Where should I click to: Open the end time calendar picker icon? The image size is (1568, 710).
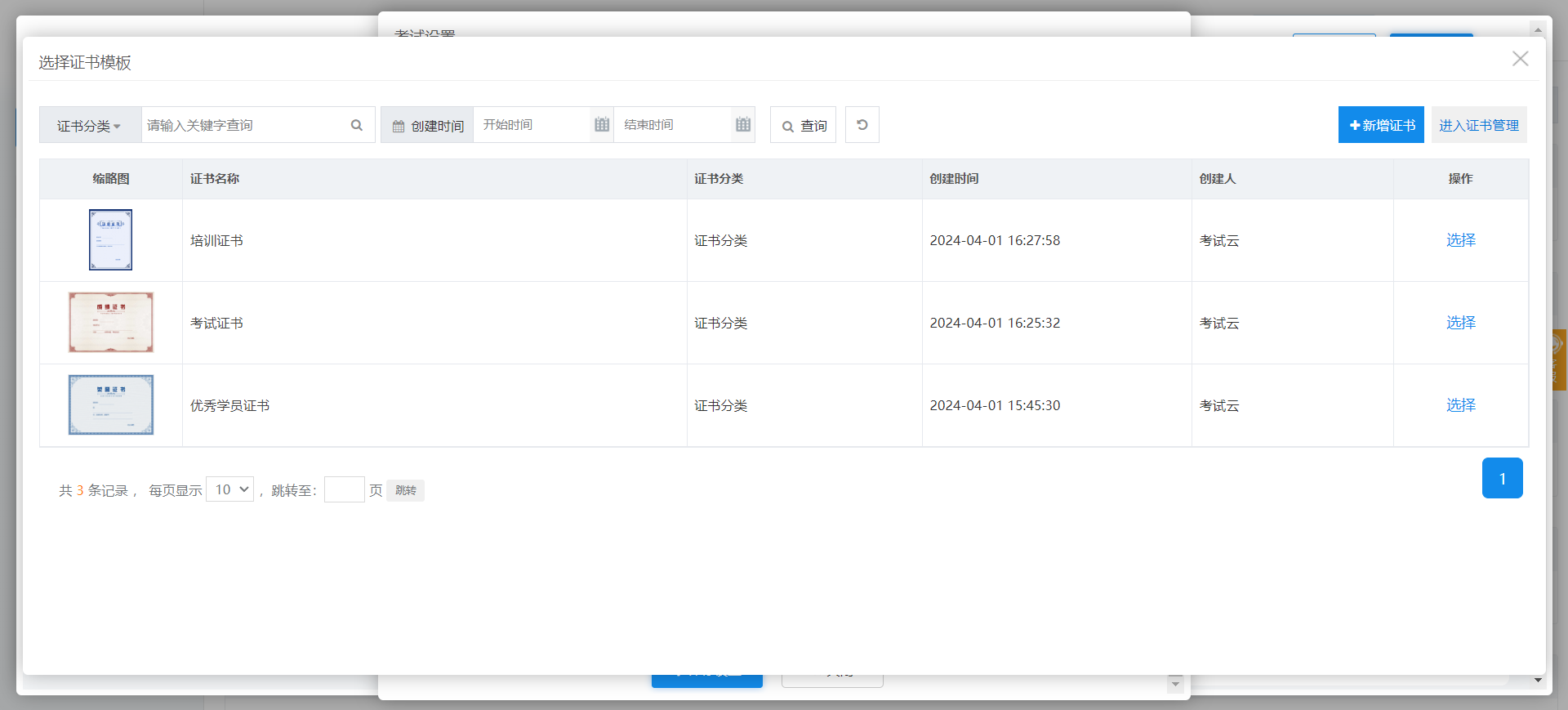click(x=742, y=125)
